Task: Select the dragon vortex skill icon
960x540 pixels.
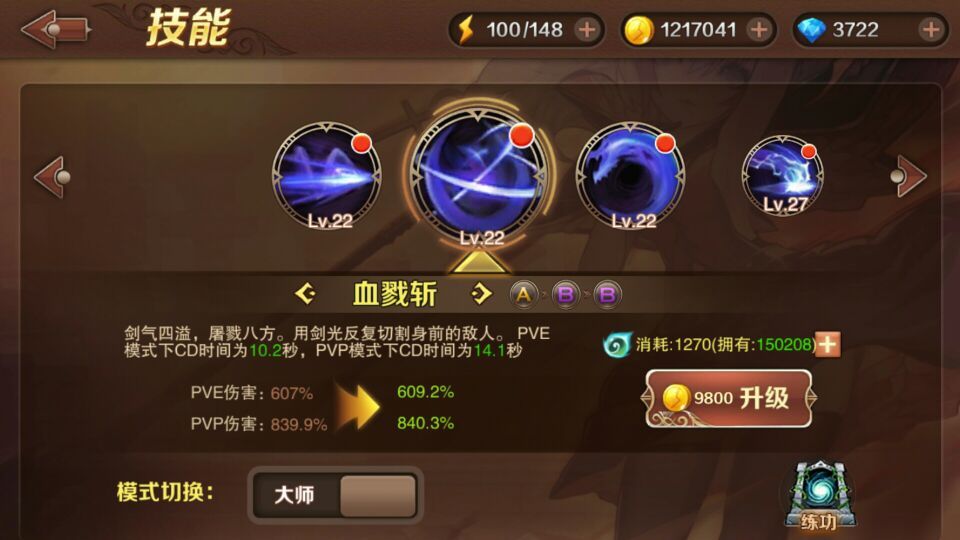Action: click(631, 175)
